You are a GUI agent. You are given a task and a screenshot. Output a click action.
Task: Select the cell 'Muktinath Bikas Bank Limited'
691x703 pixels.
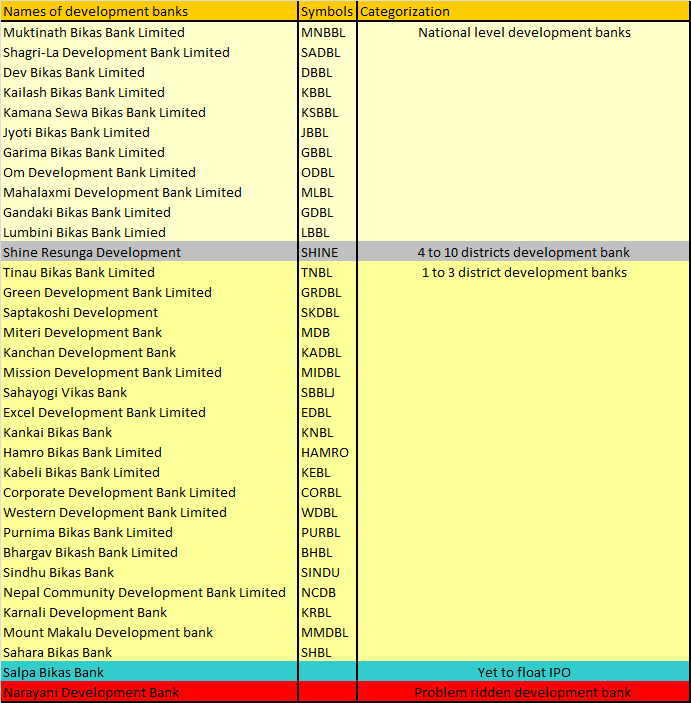[149, 32]
